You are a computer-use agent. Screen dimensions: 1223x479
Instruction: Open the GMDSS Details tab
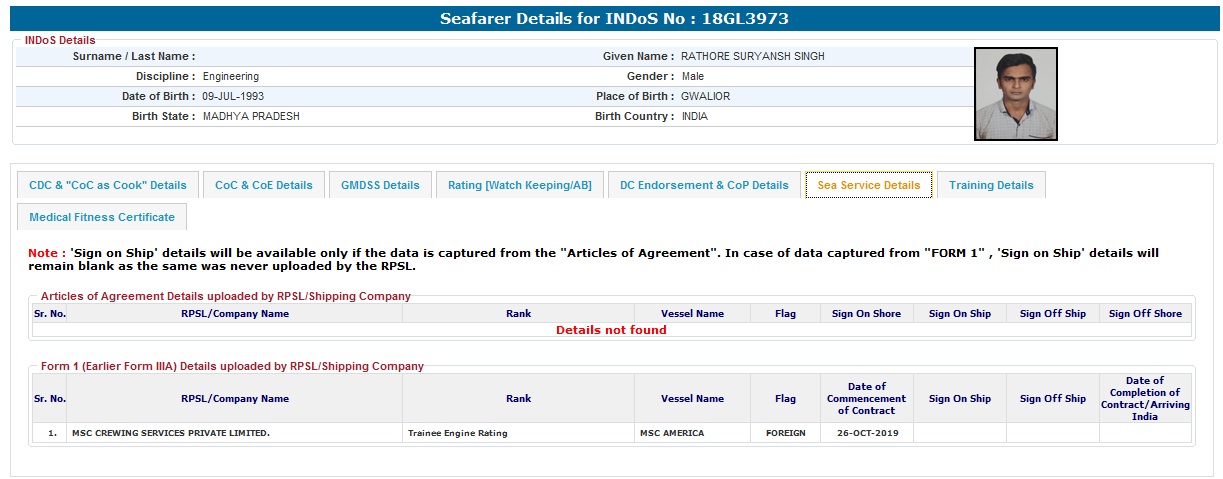coord(380,185)
